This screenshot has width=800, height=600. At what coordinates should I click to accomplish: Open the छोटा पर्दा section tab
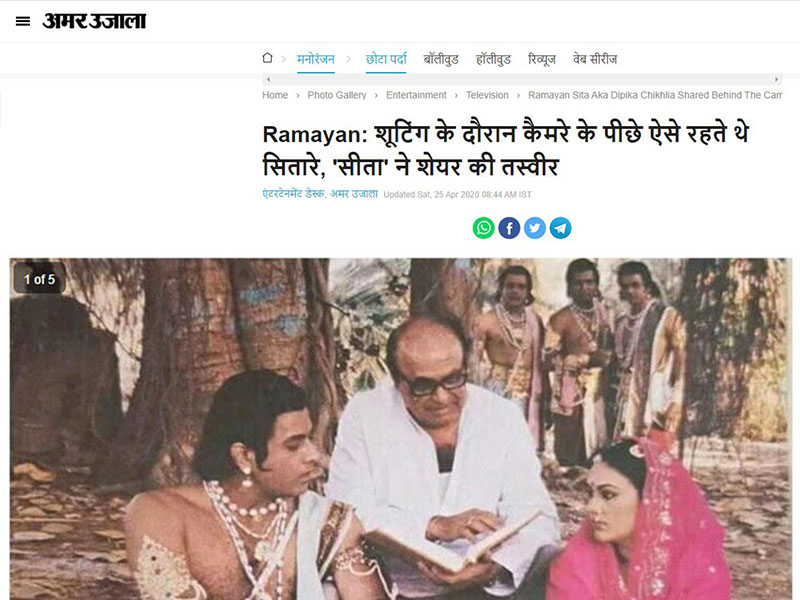point(386,59)
